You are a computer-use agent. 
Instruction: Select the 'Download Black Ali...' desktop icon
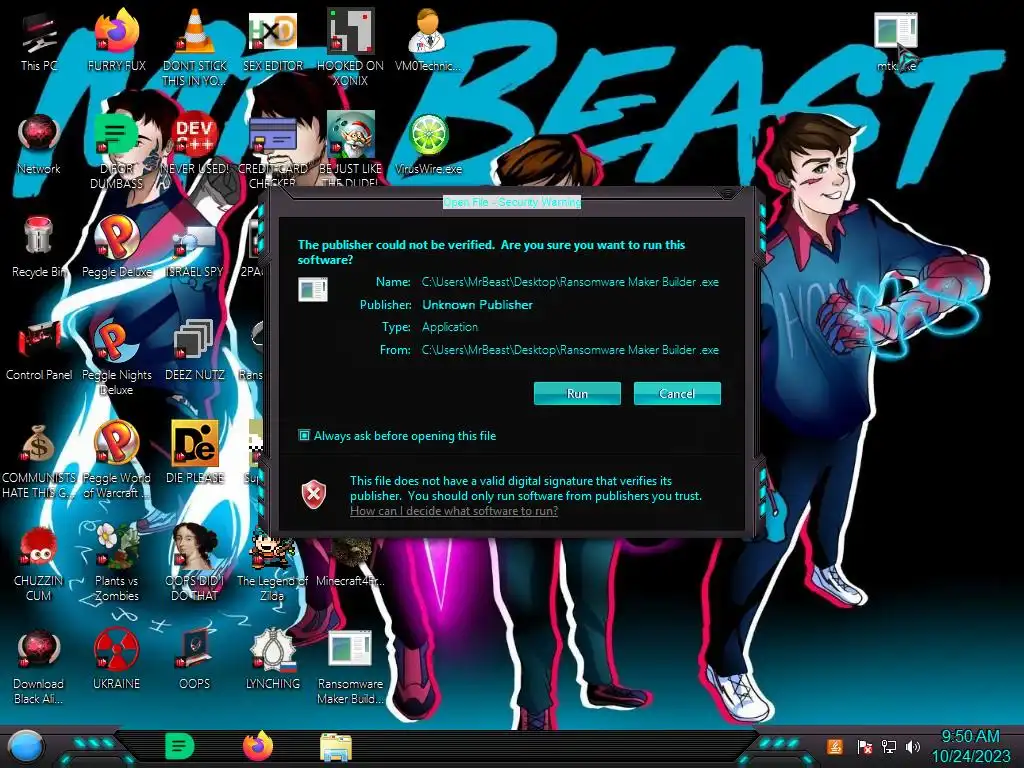click(39, 667)
